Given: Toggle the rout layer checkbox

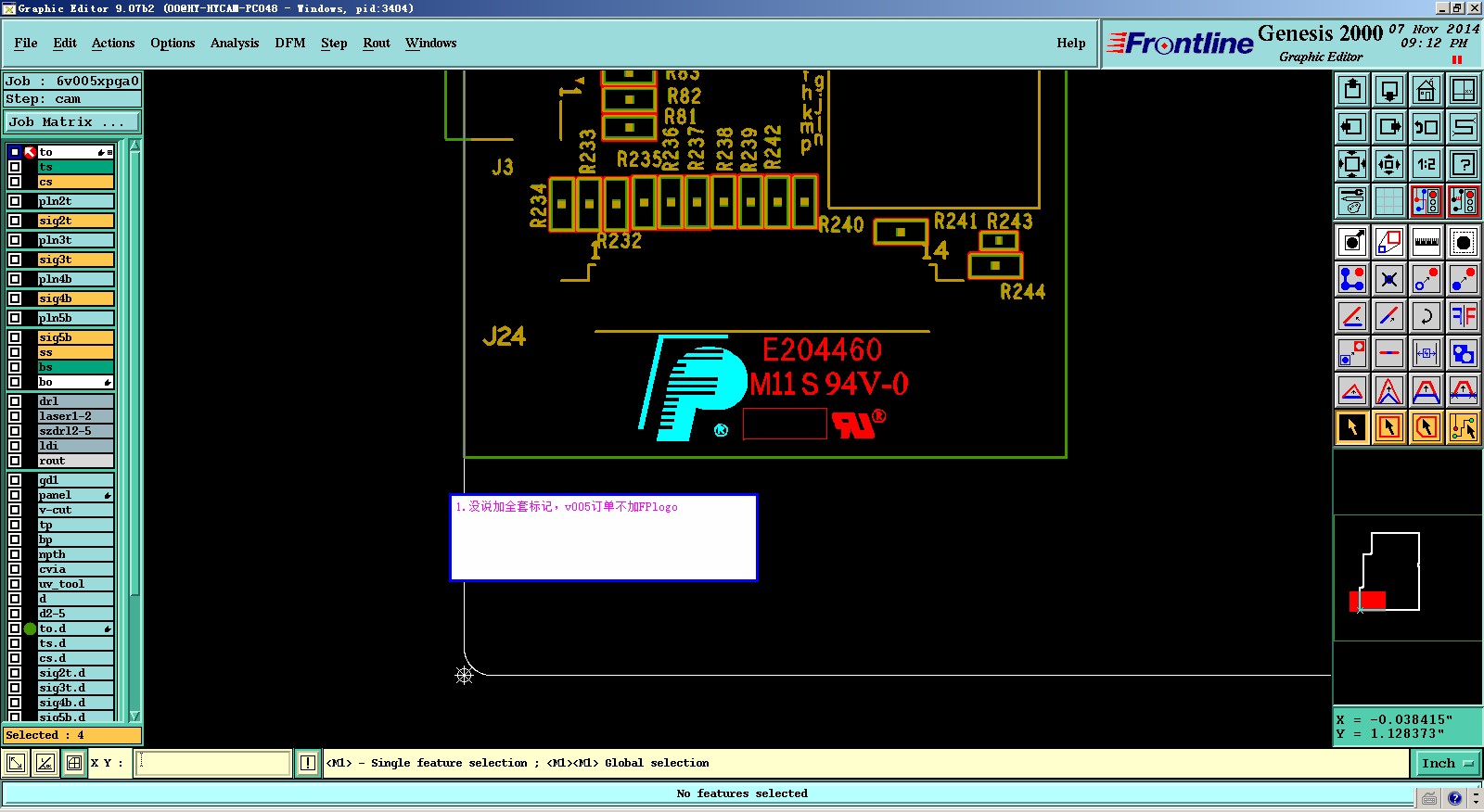Looking at the screenshot, I should pyautogui.click(x=15, y=461).
